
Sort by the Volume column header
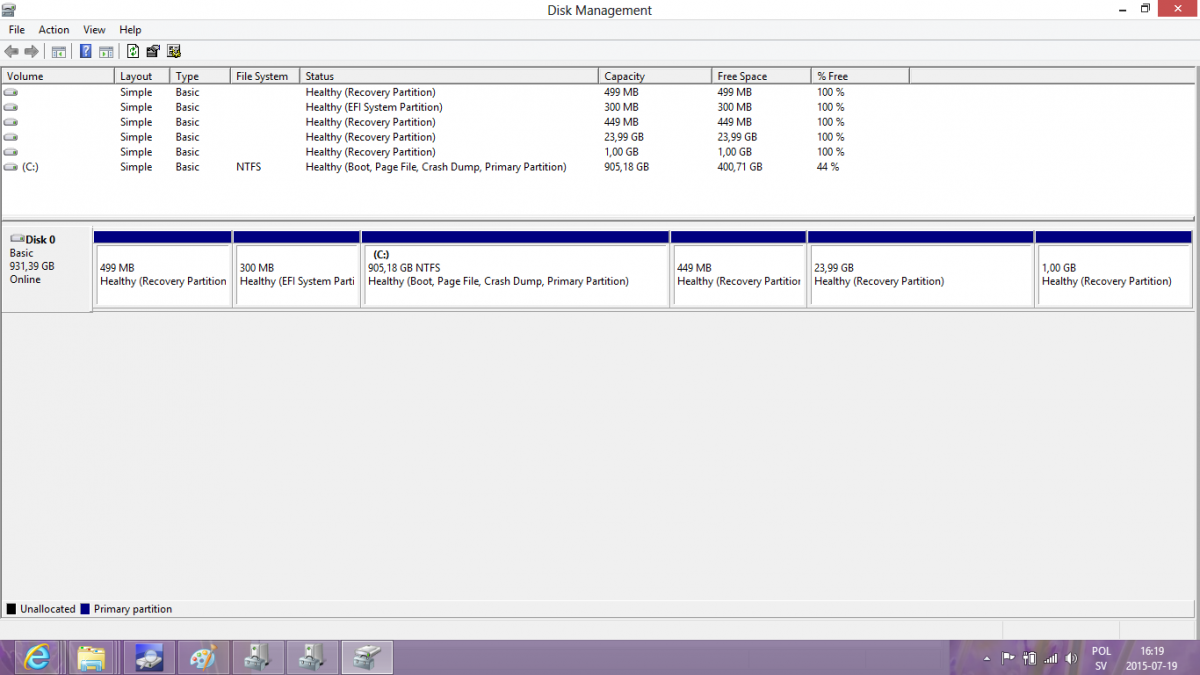click(58, 76)
